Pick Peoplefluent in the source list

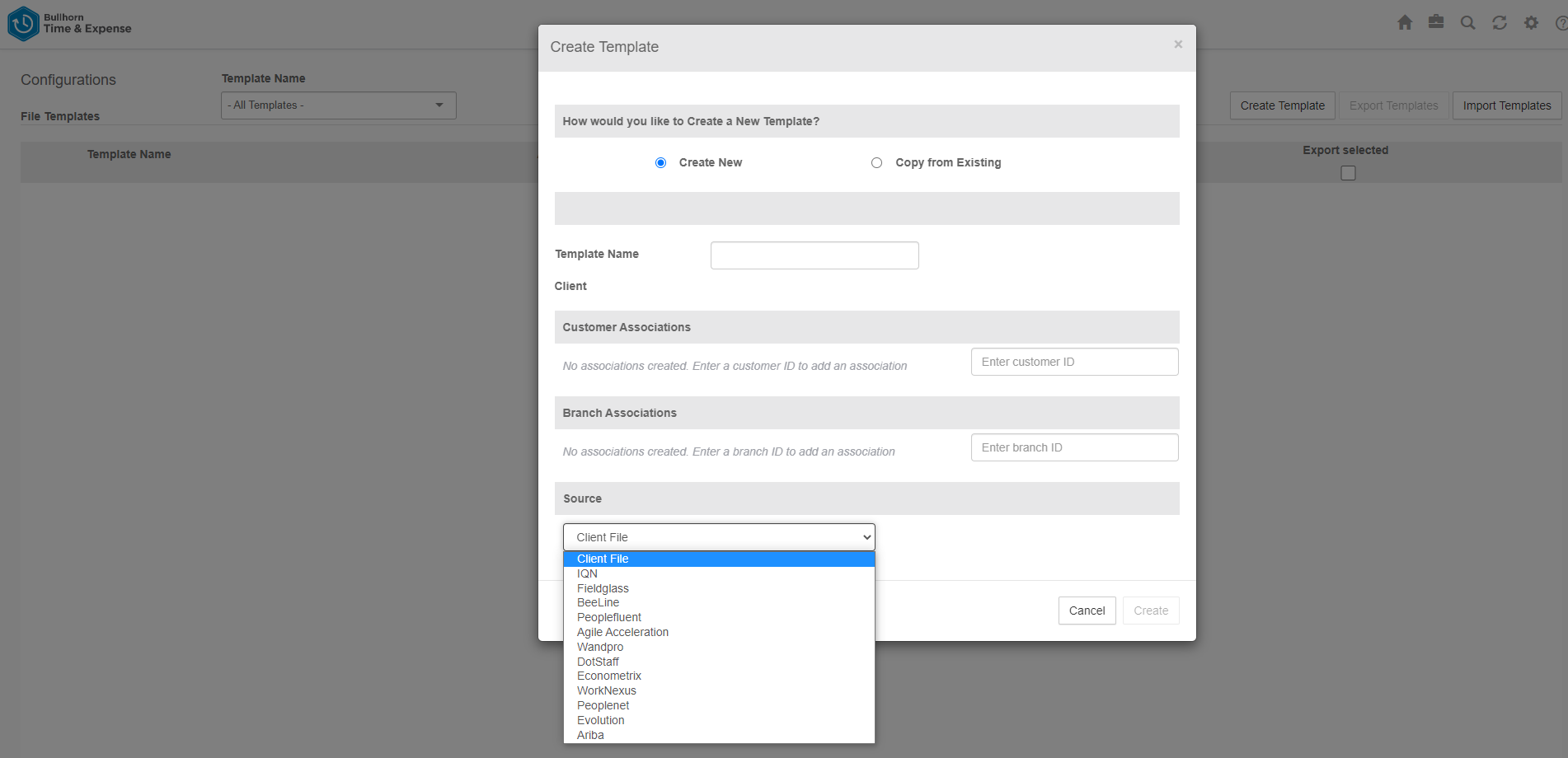coord(719,618)
